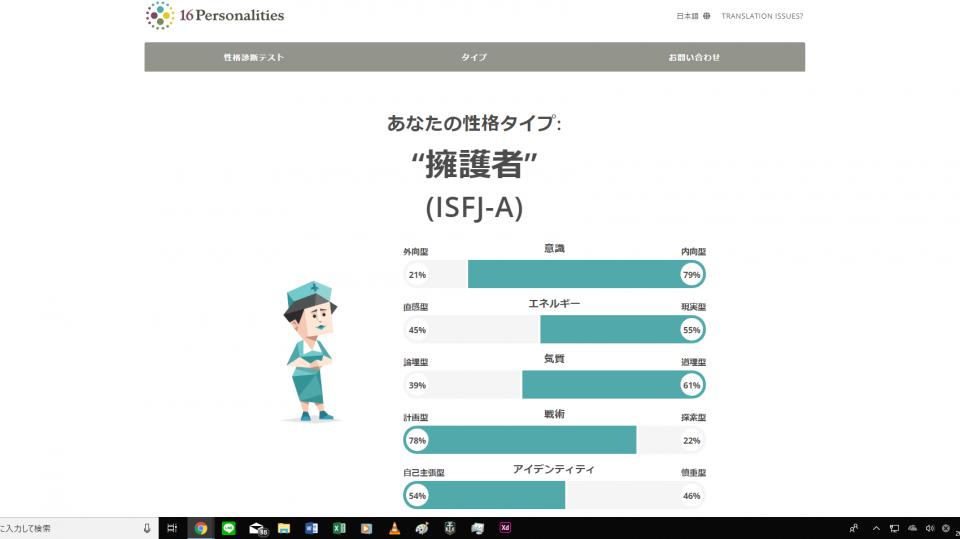Click the 意識 trait bar

pos(554,274)
